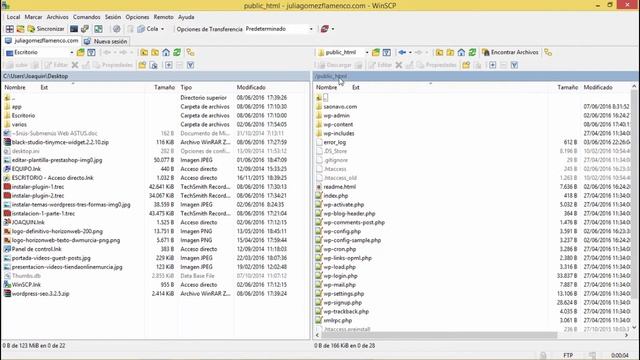Toggle local directory tree icon
This screenshot has width=640, height=360.
pos(190,53)
